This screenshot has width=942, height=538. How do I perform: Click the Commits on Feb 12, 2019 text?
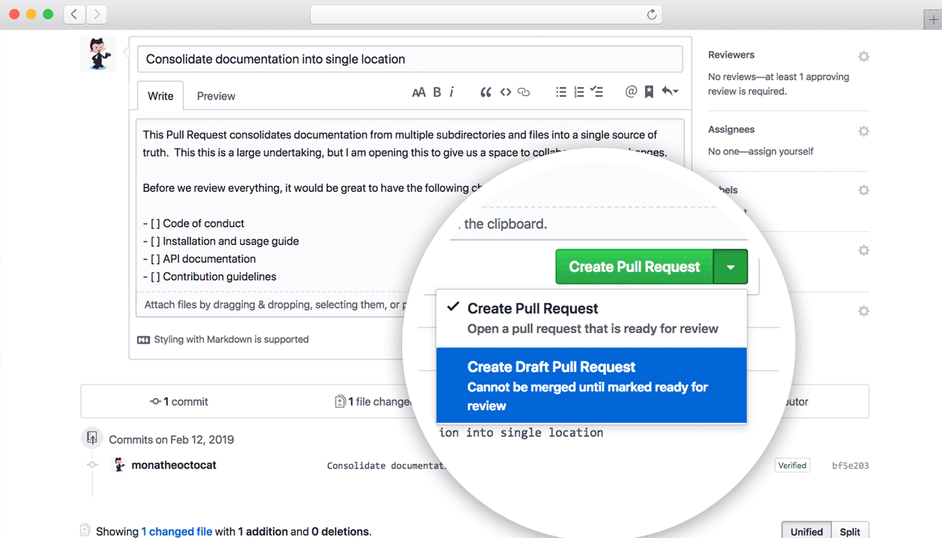point(171,440)
